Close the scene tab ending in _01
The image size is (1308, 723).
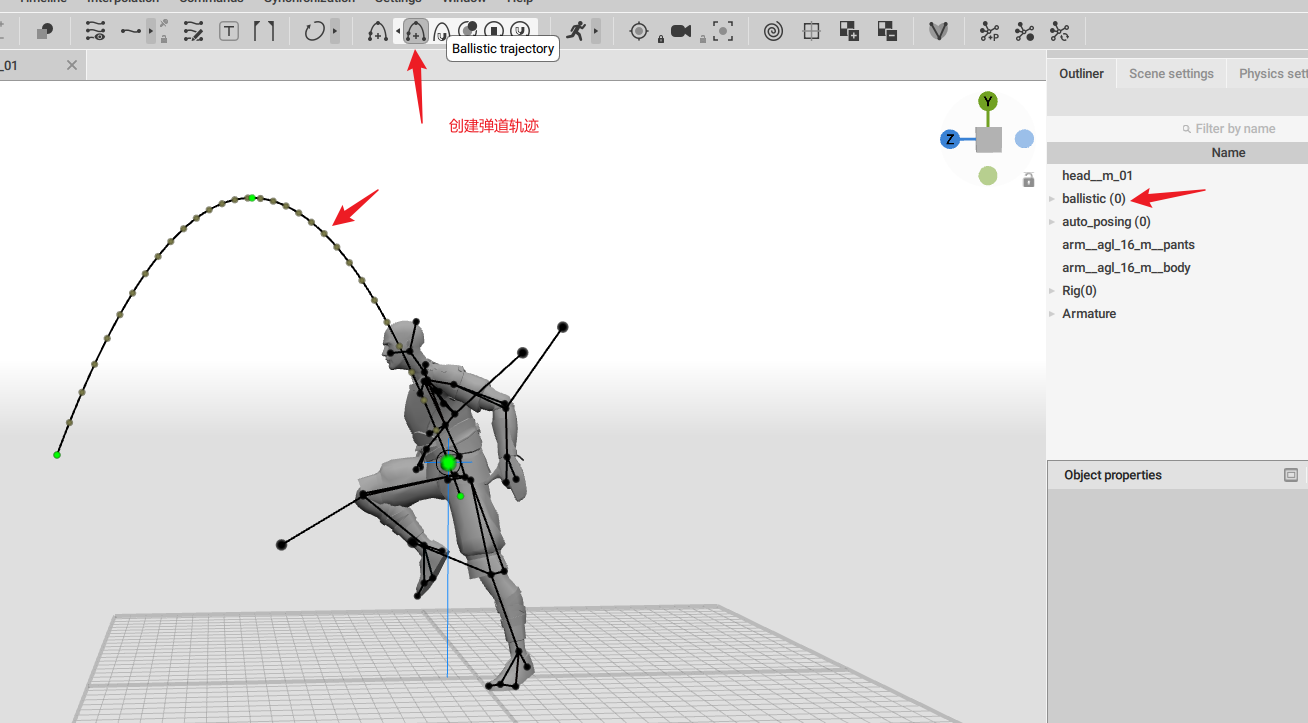tap(71, 65)
